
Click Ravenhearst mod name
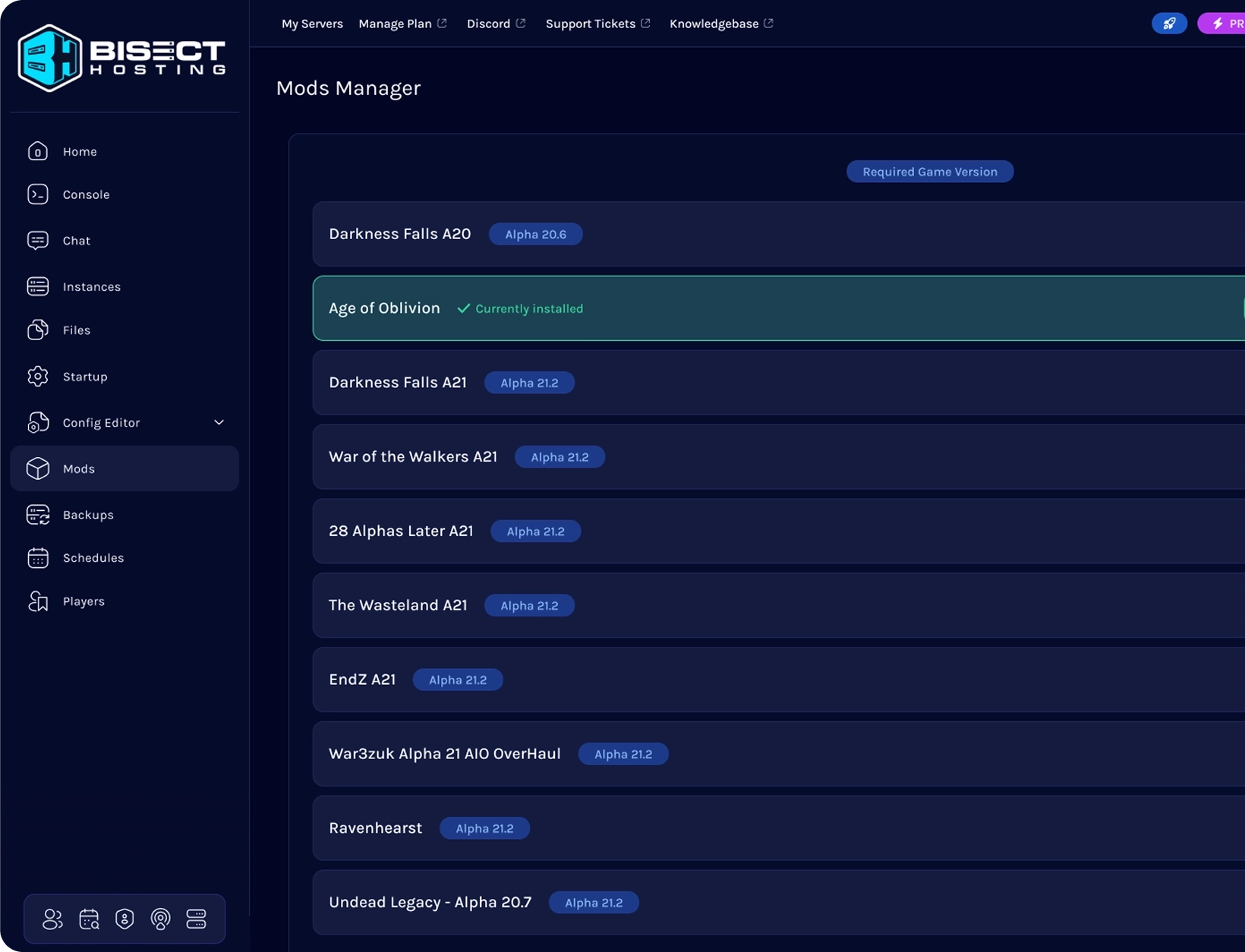(x=375, y=828)
